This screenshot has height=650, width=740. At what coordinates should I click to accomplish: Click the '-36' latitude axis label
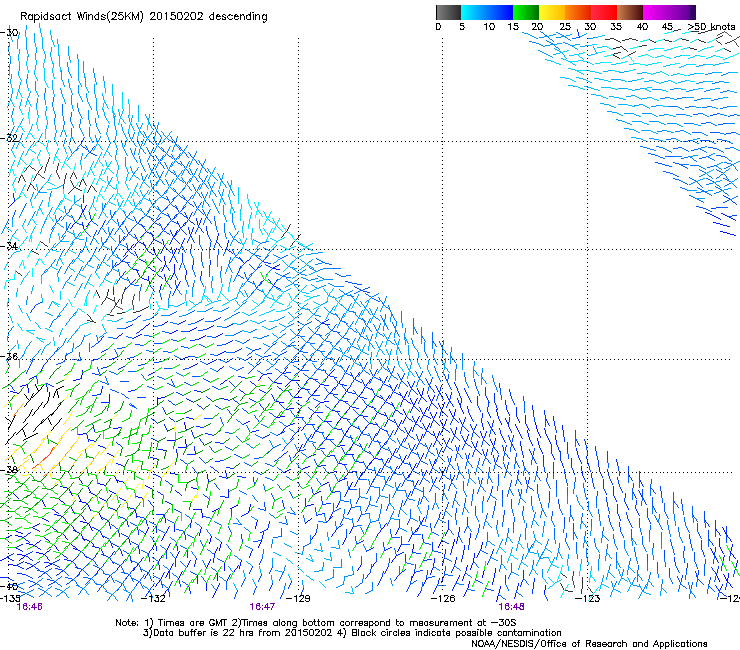coord(9,356)
